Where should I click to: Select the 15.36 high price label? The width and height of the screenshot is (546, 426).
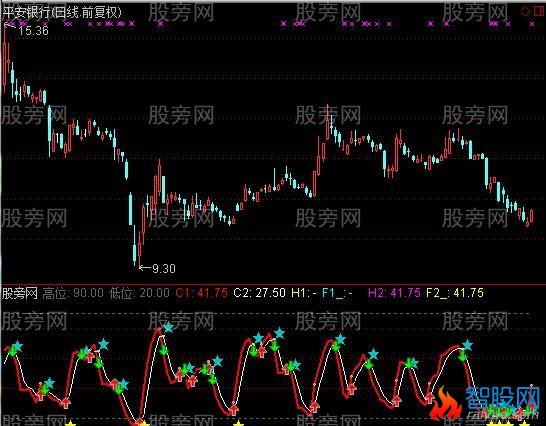(33, 31)
